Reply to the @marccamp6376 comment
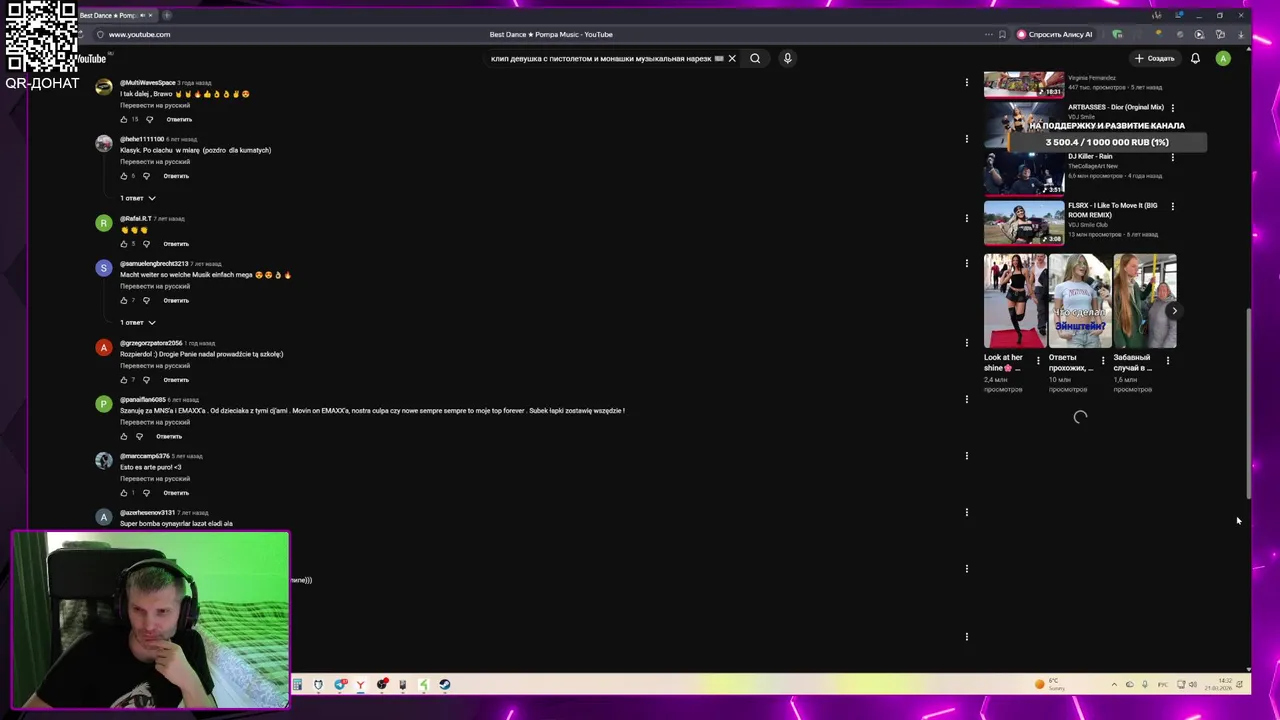 click(176, 493)
